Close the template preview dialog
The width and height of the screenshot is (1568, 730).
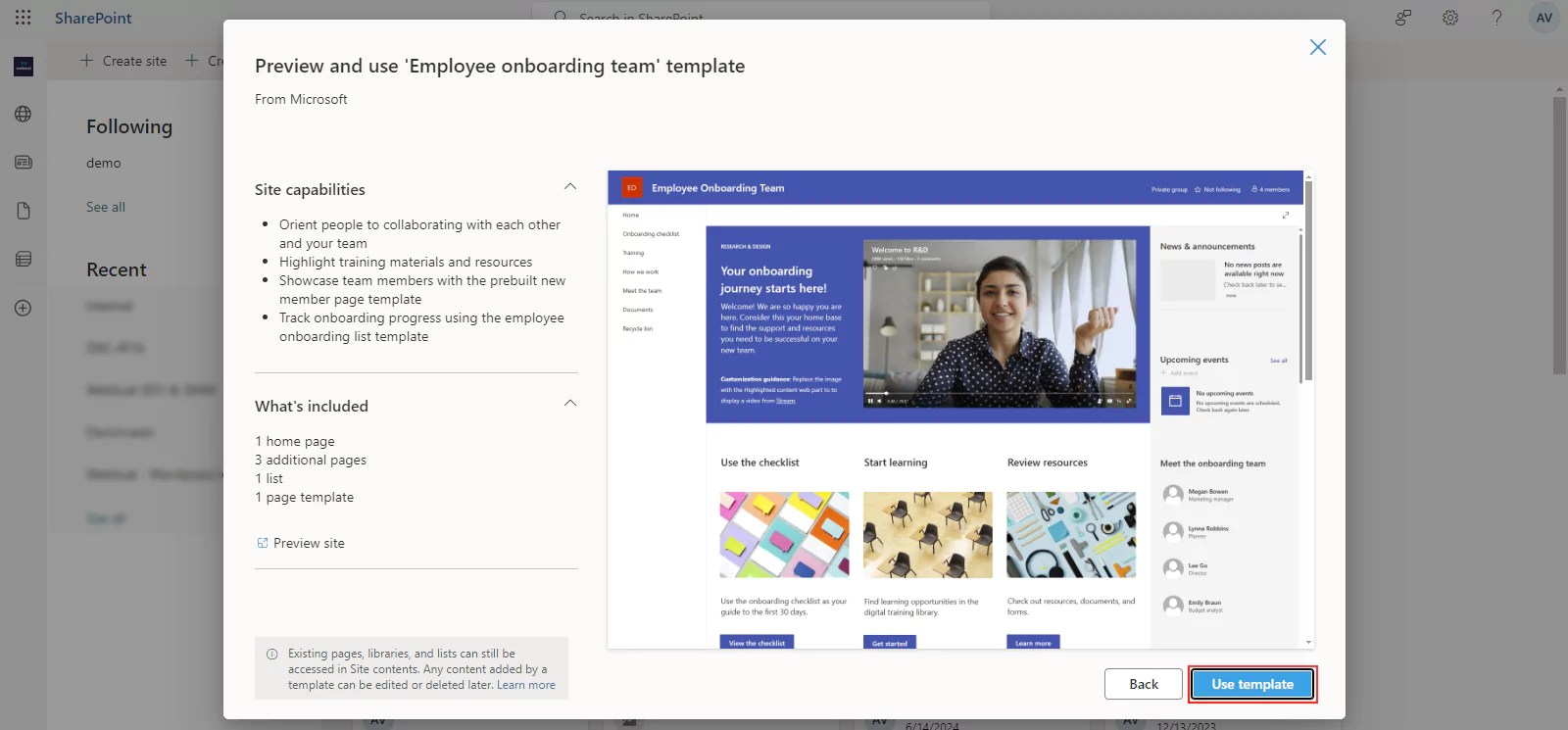click(1318, 47)
